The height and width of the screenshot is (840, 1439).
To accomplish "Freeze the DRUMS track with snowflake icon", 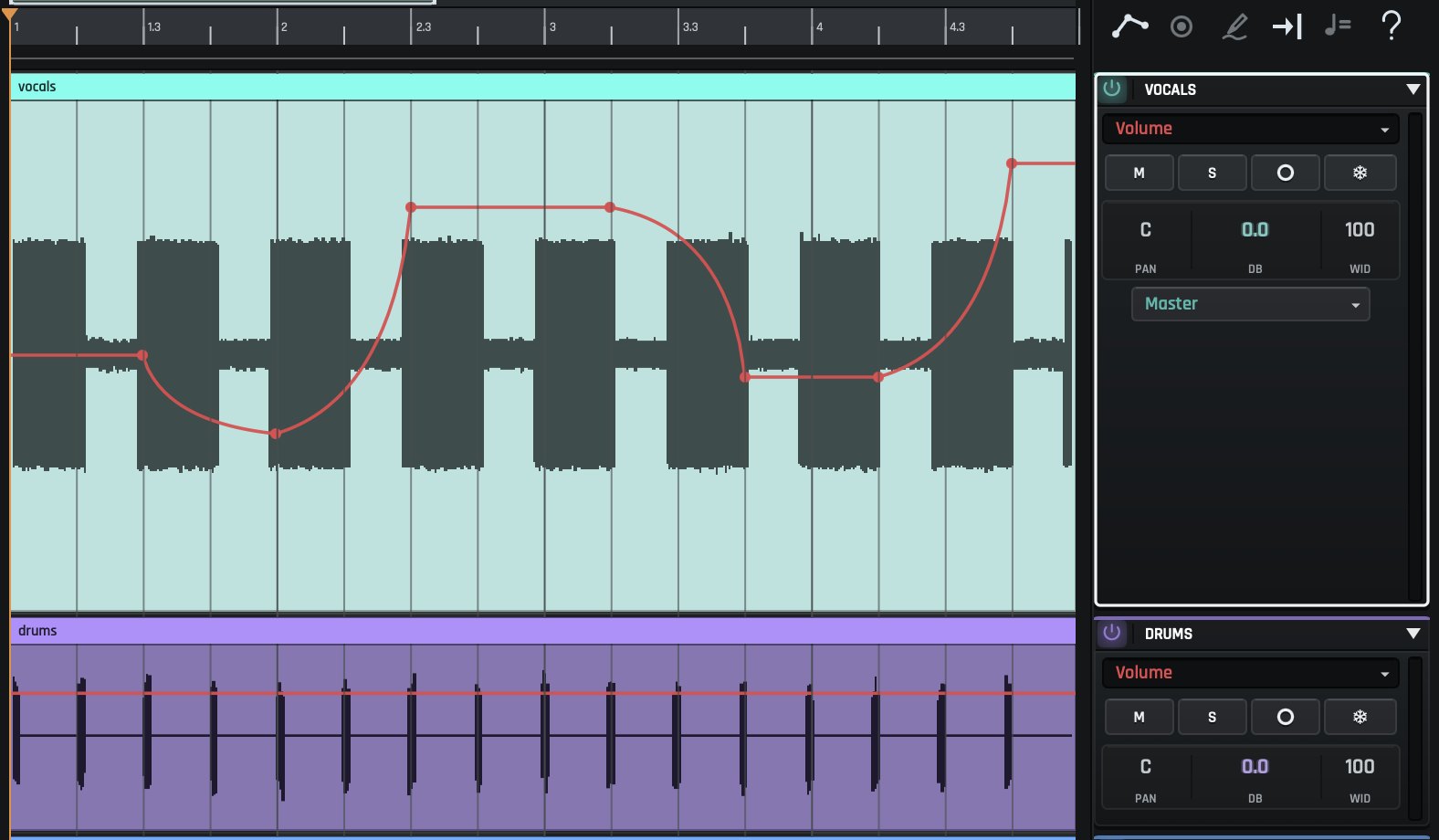I will pyautogui.click(x=1360, y=717).
